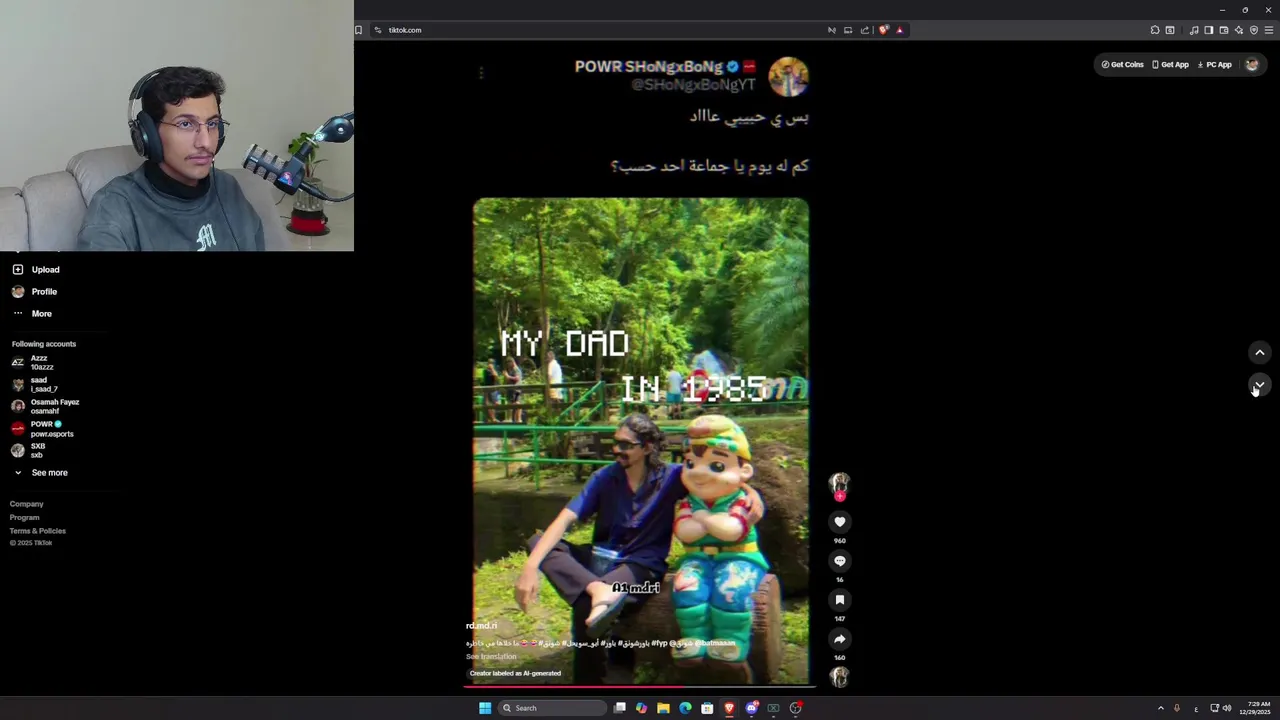1280x720 pixels.
Task: Open comments via the speech bubble icon
Action: 840,561
